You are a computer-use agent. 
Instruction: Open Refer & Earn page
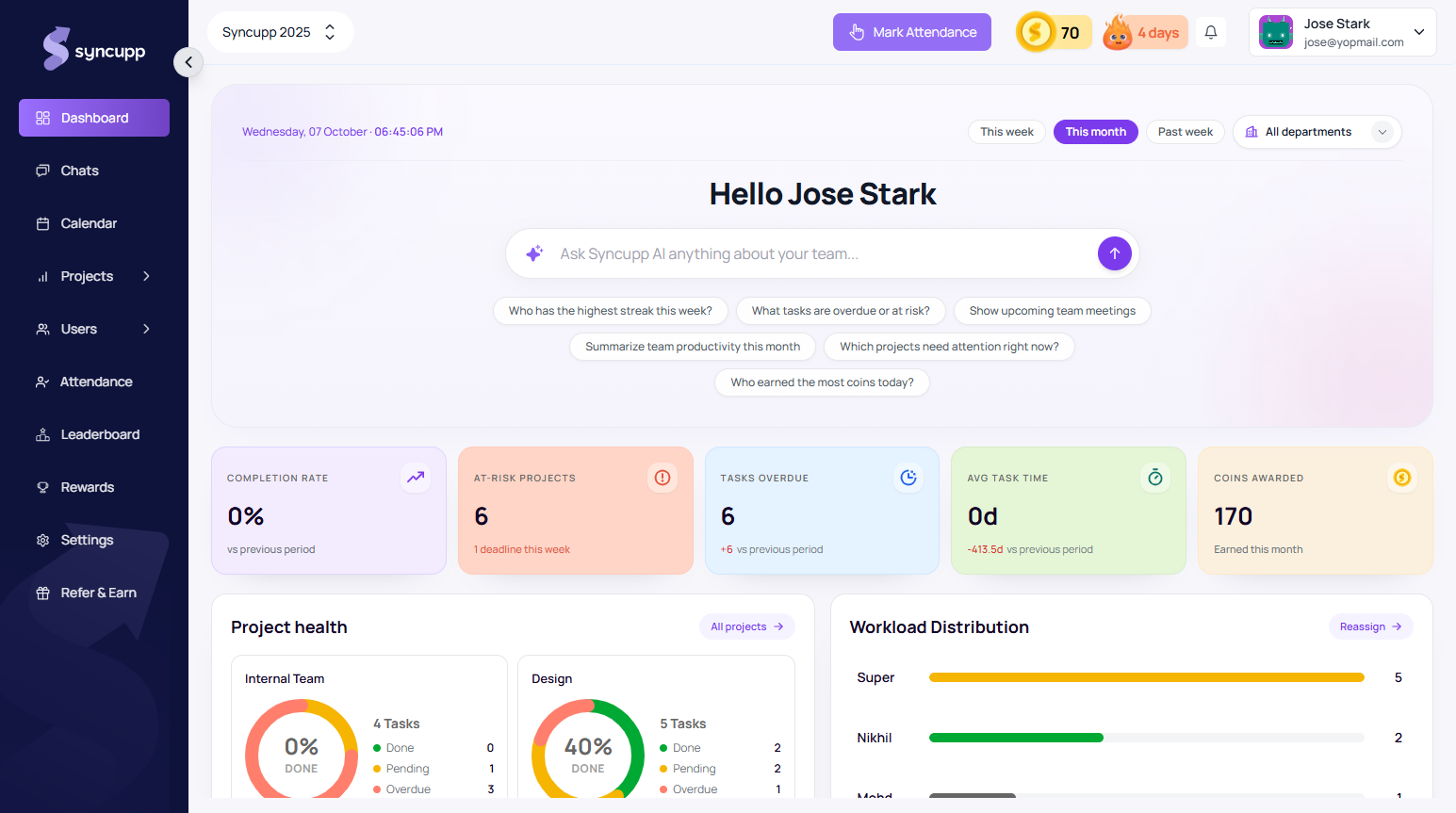click(x=94, y=593)
